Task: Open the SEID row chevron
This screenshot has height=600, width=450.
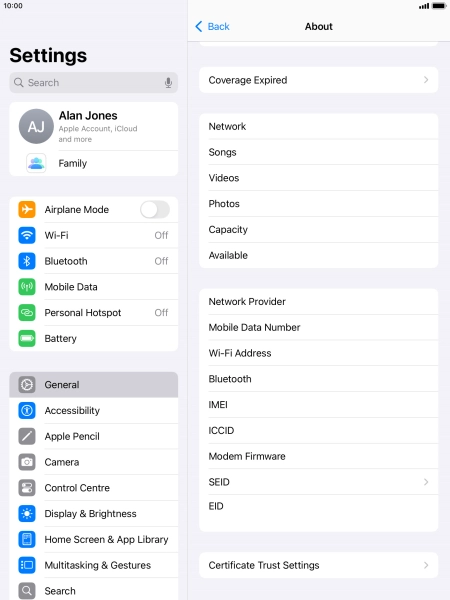Action: pos(426,482)
